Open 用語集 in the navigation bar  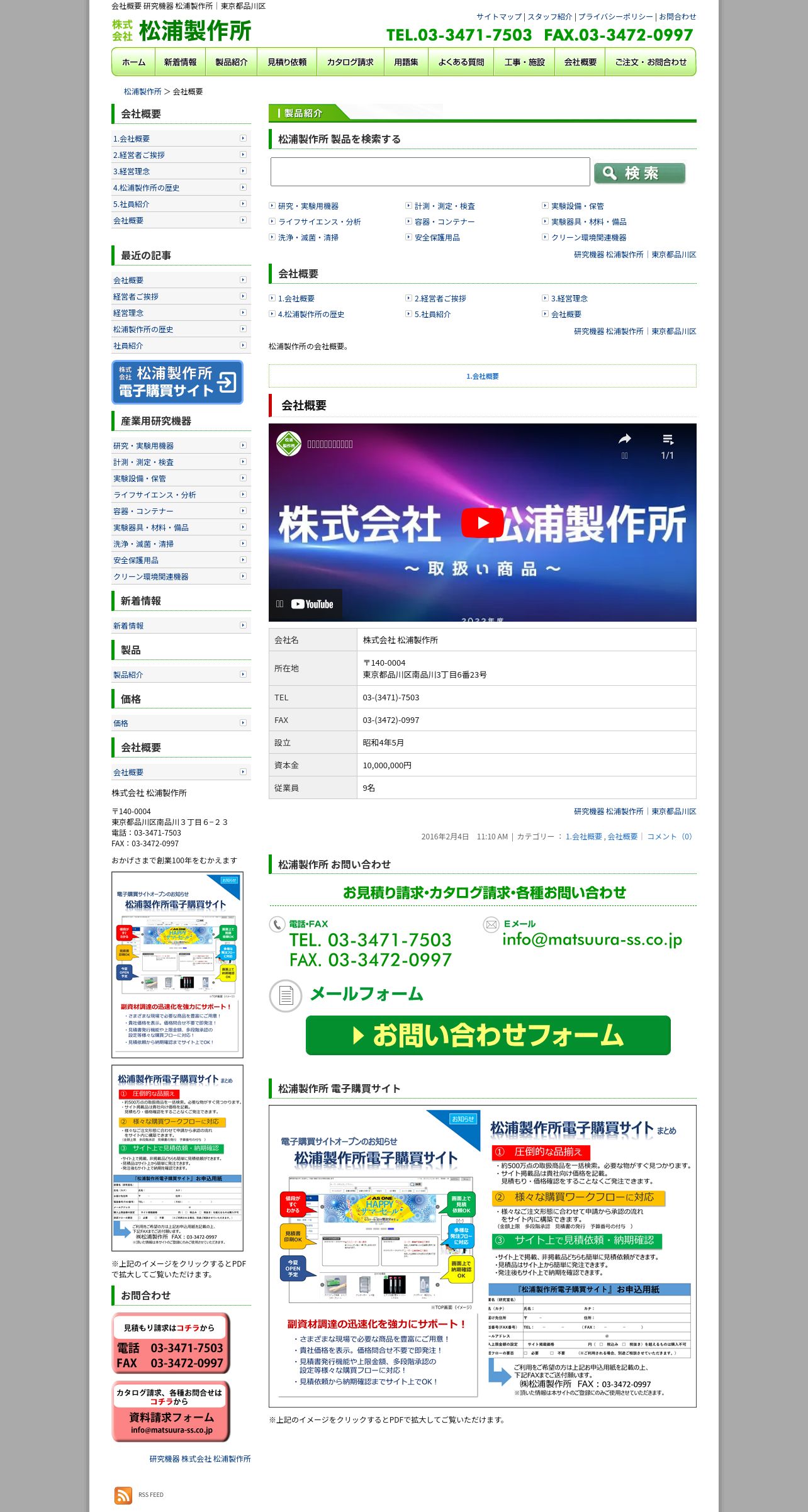coord(406,62)
